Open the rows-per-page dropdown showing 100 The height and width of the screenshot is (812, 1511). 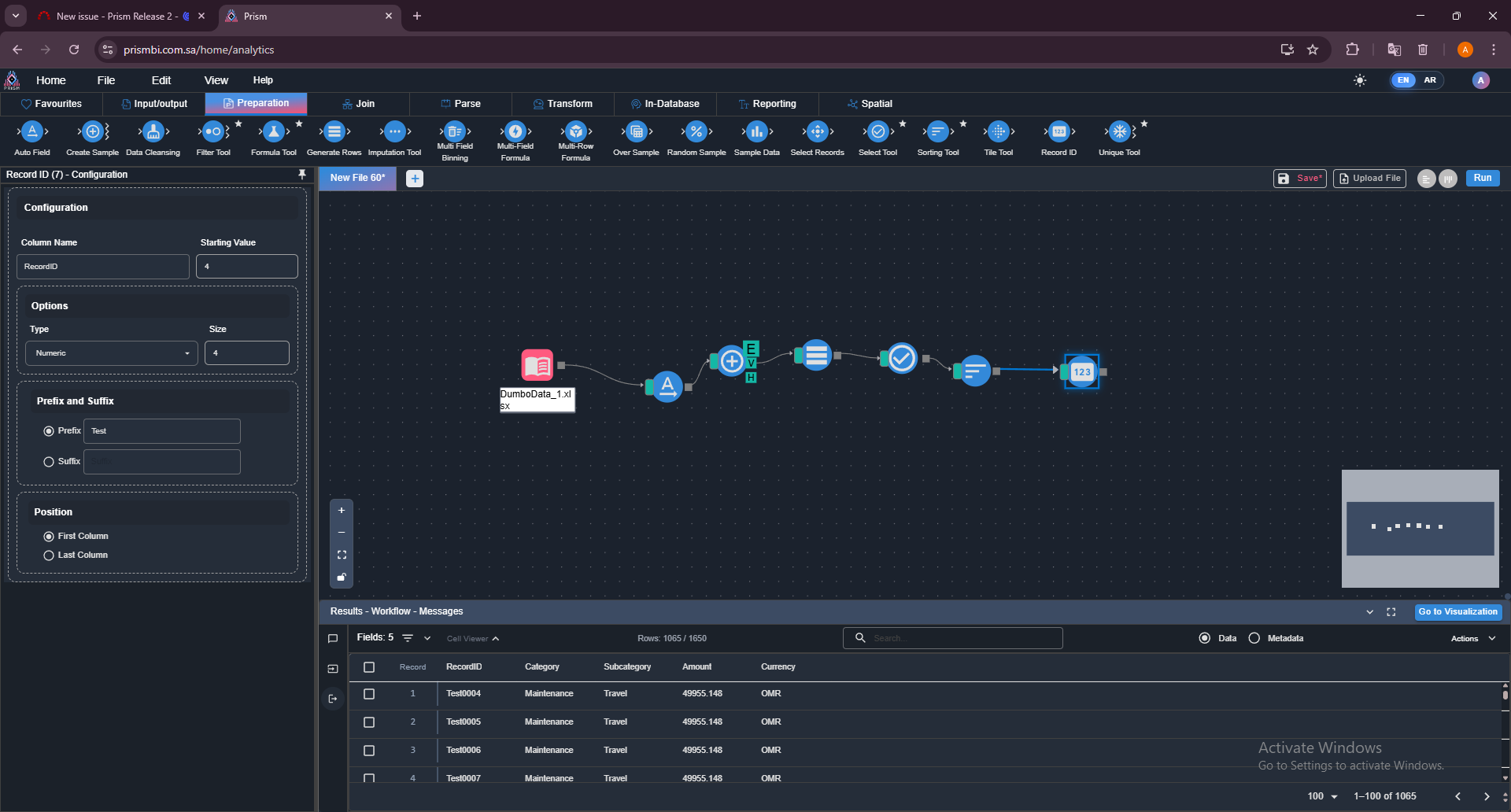click(x=1322, y=796)
